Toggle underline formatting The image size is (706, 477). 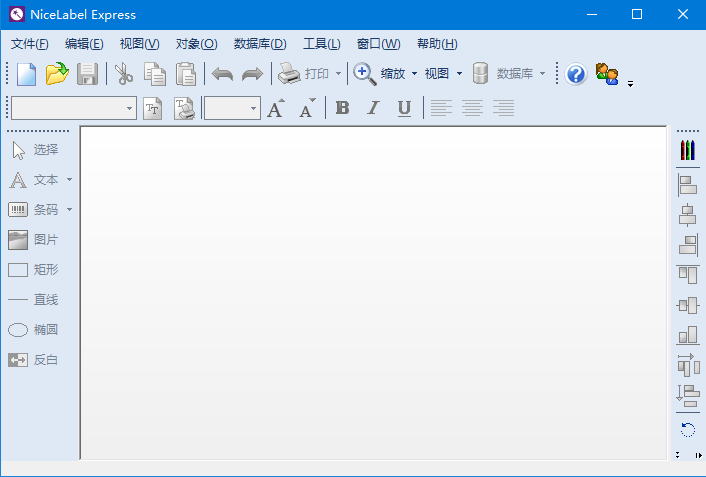click(404, 109)
